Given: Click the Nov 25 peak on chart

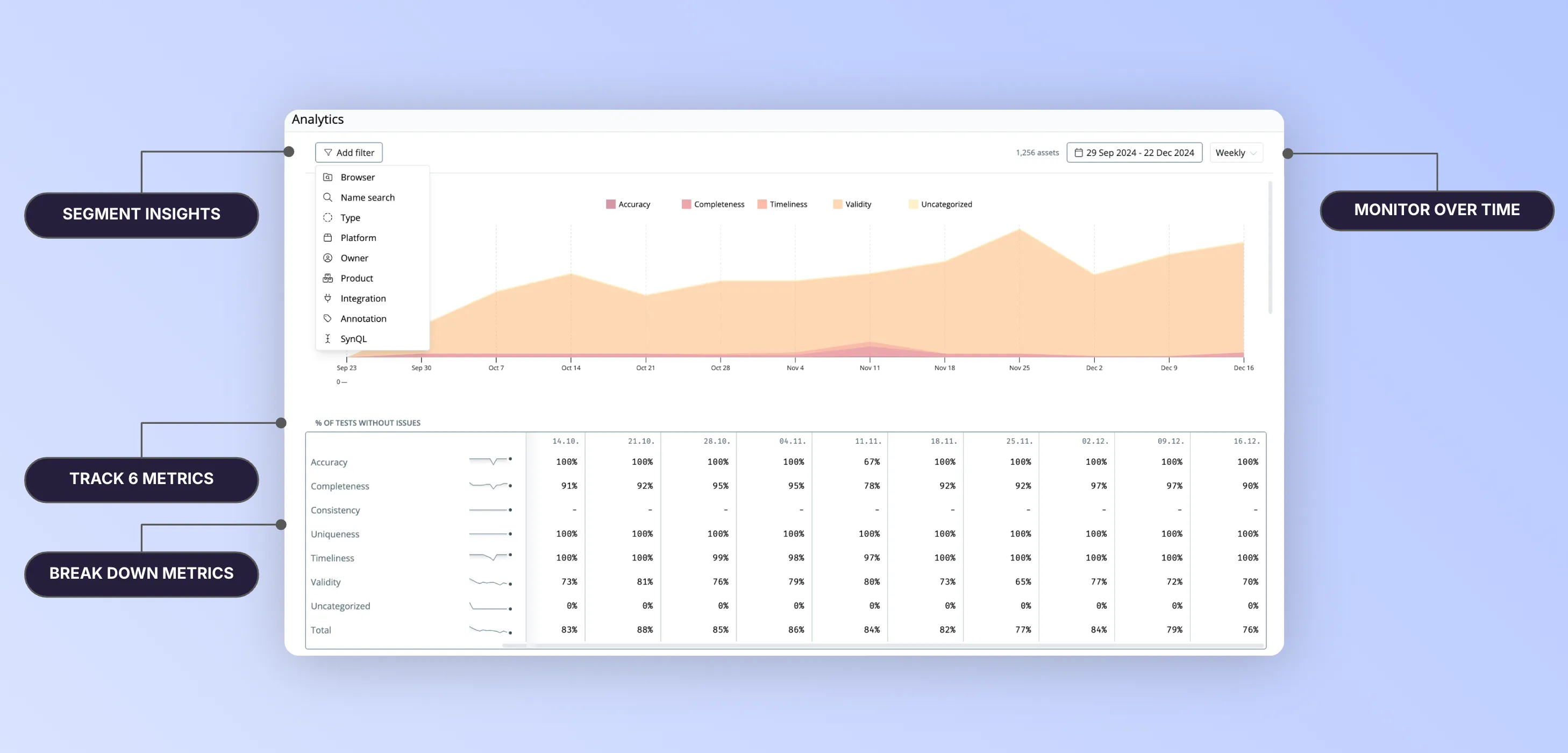Looking at the screenshot, I should 1019,230.
